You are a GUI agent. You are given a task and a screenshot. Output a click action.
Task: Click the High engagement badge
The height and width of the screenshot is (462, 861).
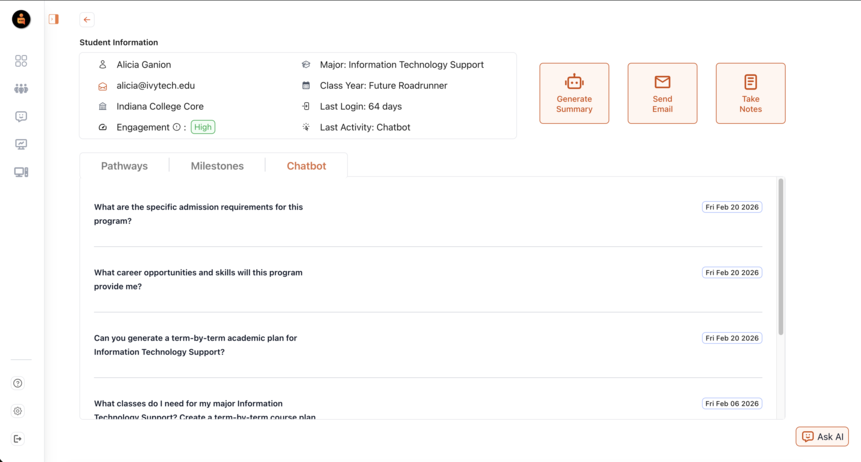coord(203,127)
